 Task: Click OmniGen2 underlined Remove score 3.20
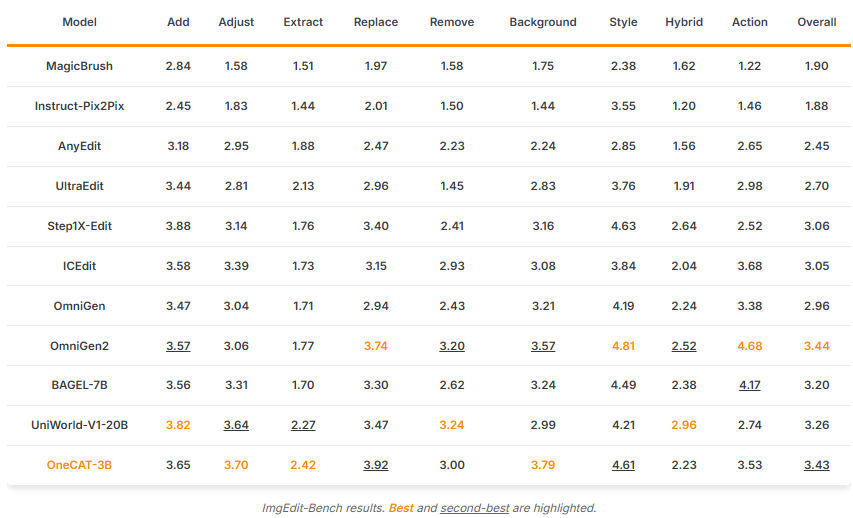452,346
